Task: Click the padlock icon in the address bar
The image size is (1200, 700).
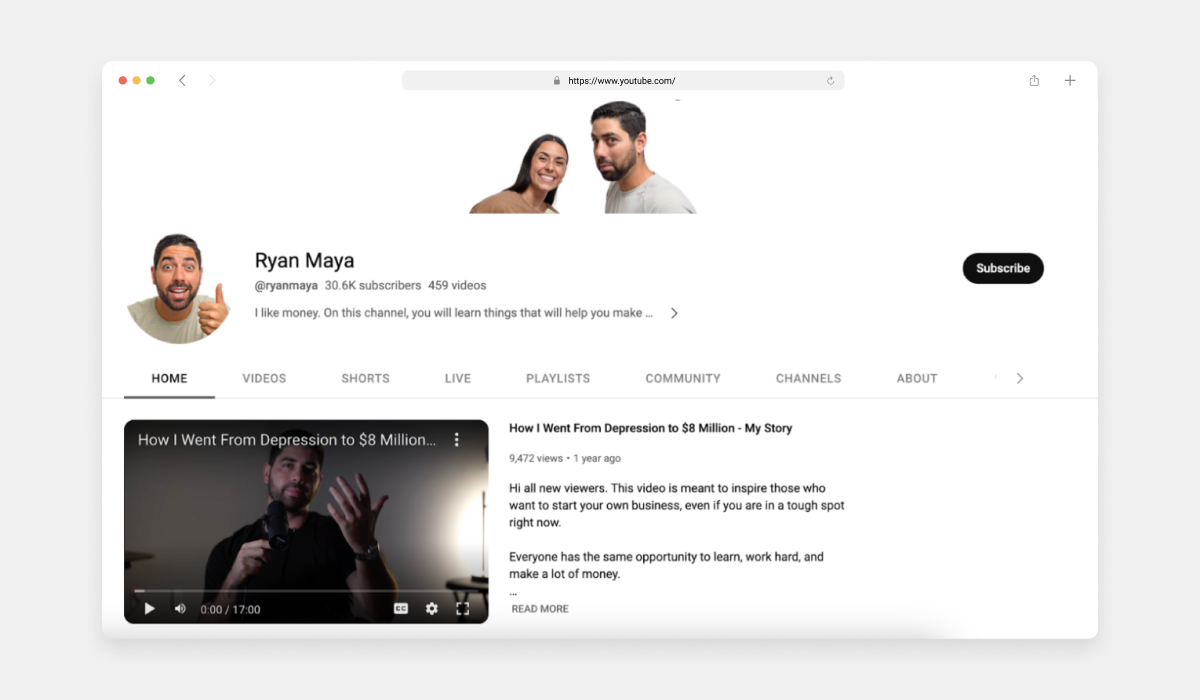Action: click(x=556, y=80)
